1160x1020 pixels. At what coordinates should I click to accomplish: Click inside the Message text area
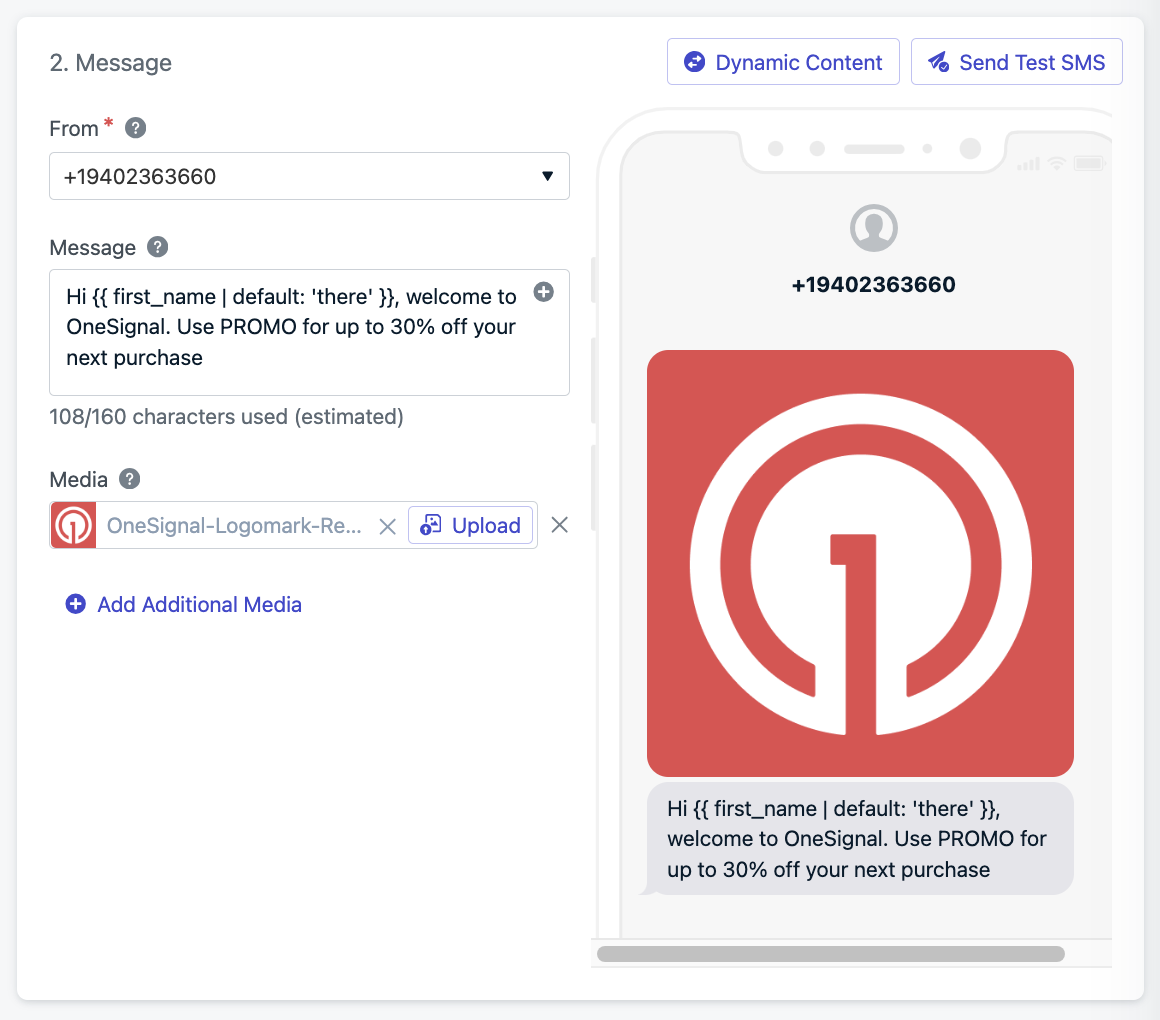[x=309, y=332]
